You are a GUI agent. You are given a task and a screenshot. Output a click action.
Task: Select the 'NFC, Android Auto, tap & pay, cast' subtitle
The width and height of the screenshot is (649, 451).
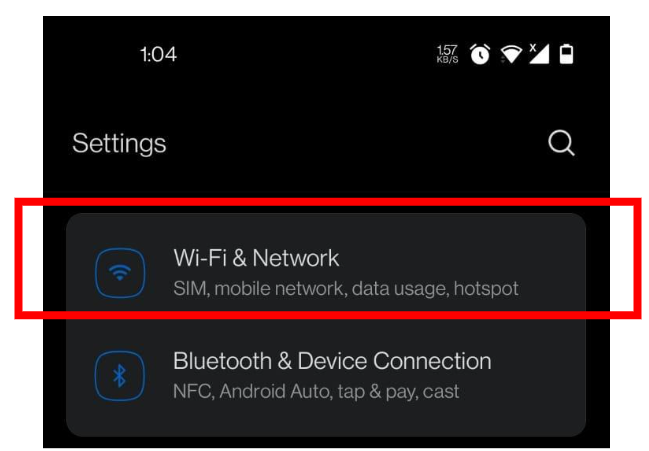click(316, 391)
